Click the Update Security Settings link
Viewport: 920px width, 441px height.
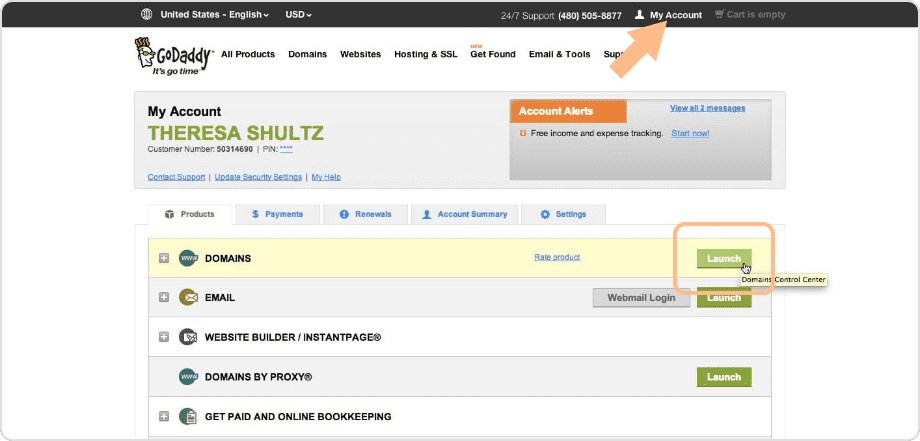258,177
